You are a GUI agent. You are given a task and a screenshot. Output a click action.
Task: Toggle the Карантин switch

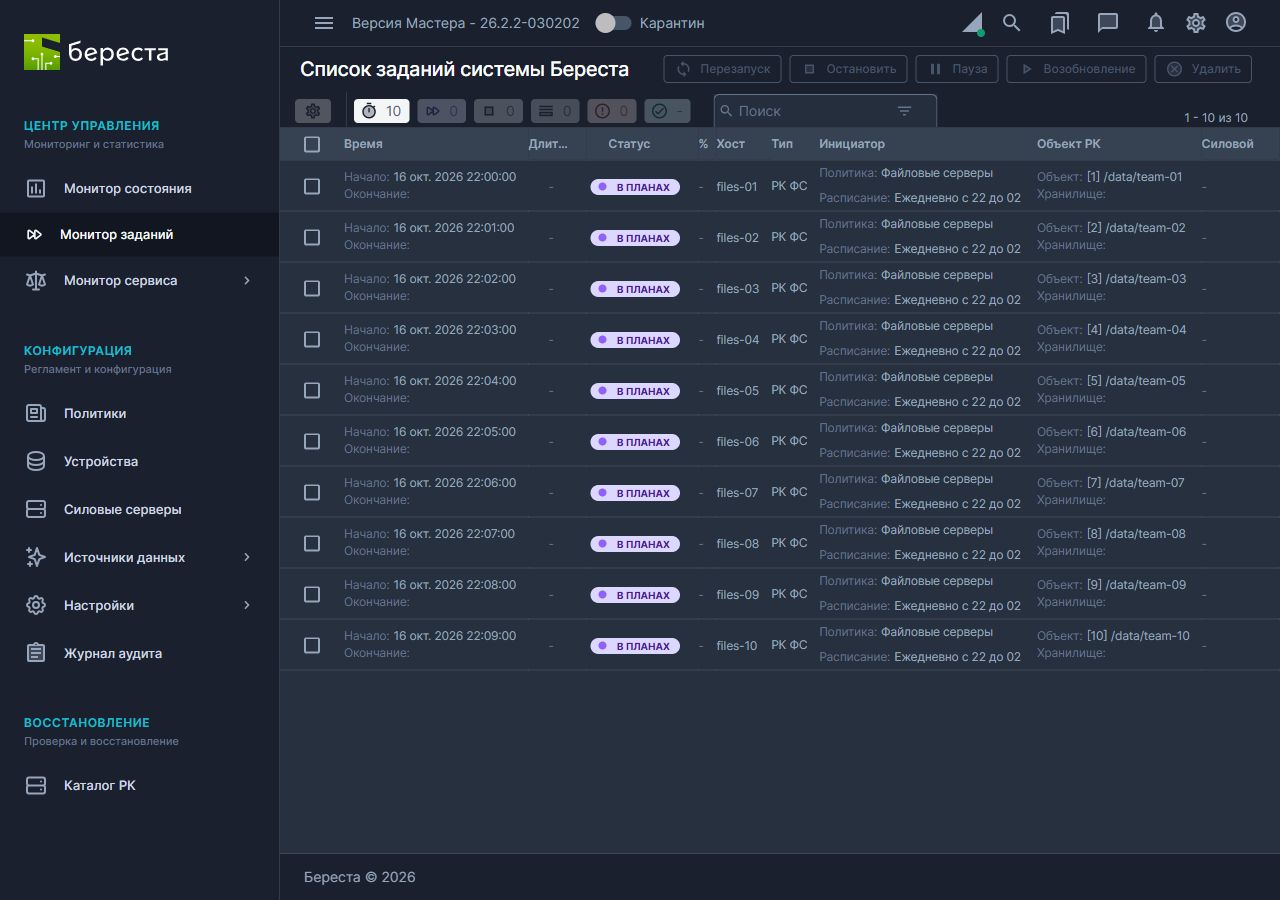tap(613, 23)
